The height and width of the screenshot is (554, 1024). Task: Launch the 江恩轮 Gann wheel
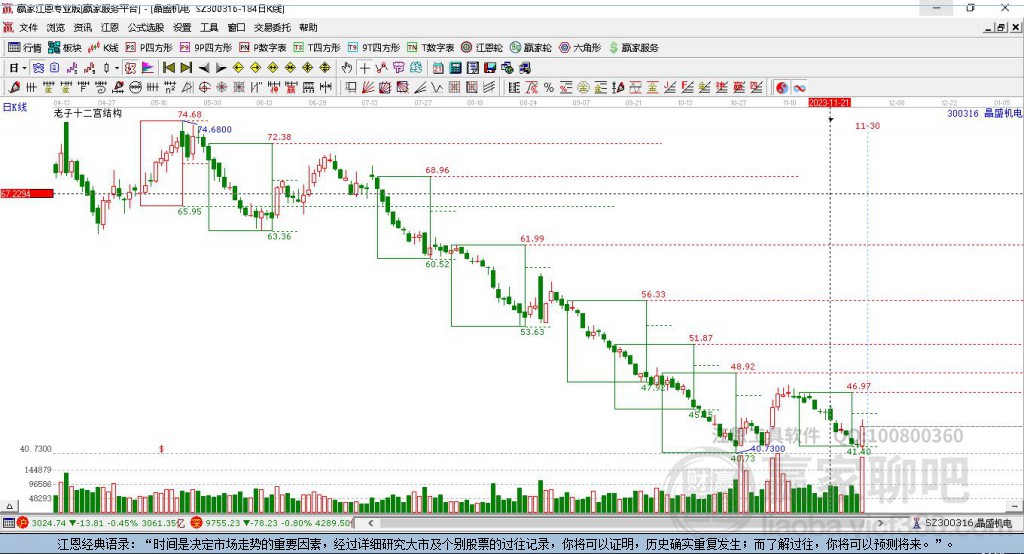coord(482,48)
